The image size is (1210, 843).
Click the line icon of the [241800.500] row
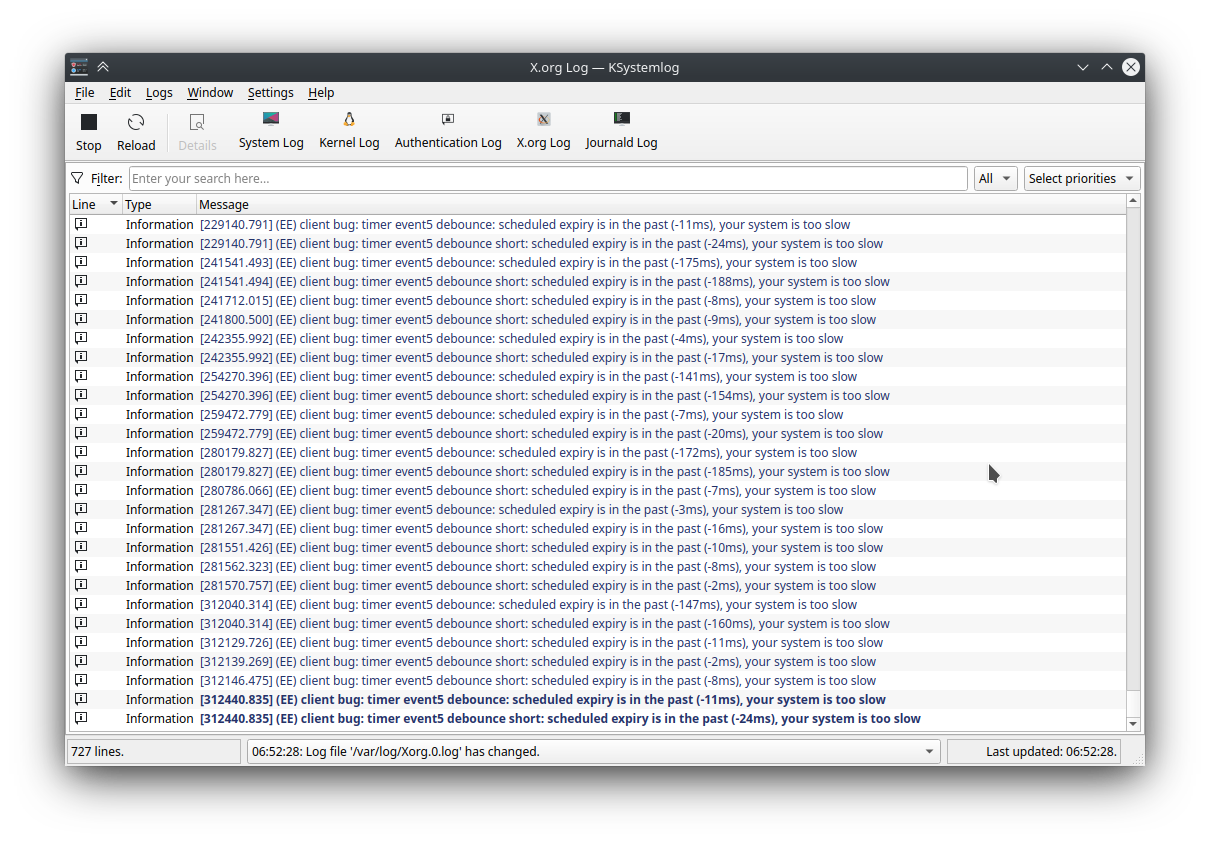(81, 319)
